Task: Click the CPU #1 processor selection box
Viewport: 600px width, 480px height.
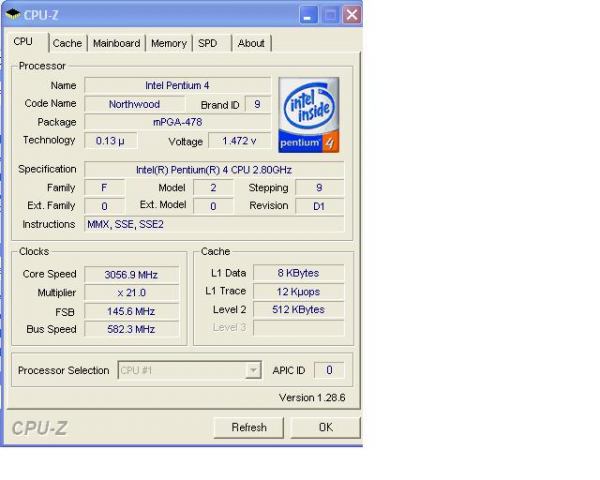Action: 190,370
